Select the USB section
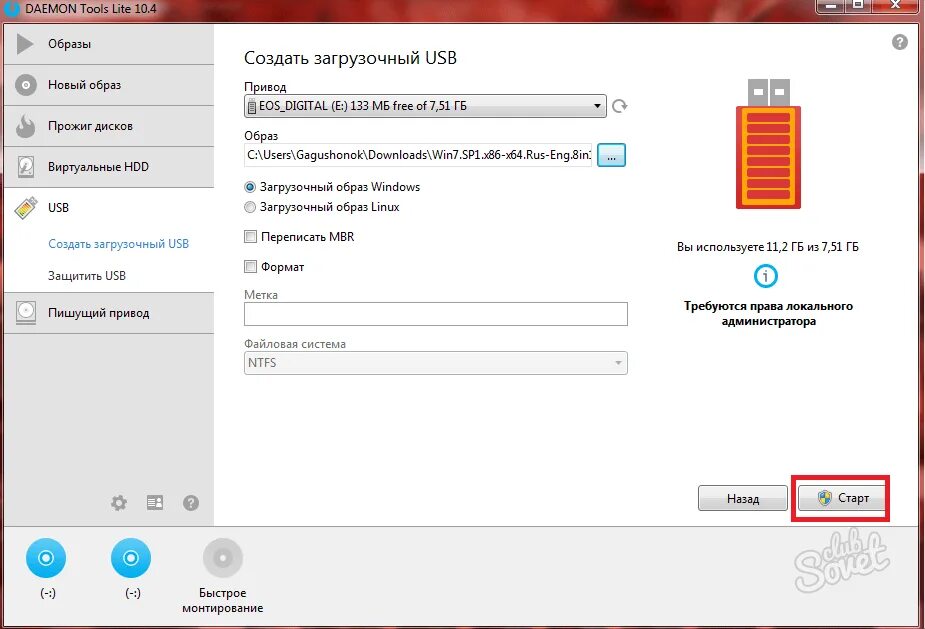This screenshot has height=629, width=925. click(x=109, y=208)
